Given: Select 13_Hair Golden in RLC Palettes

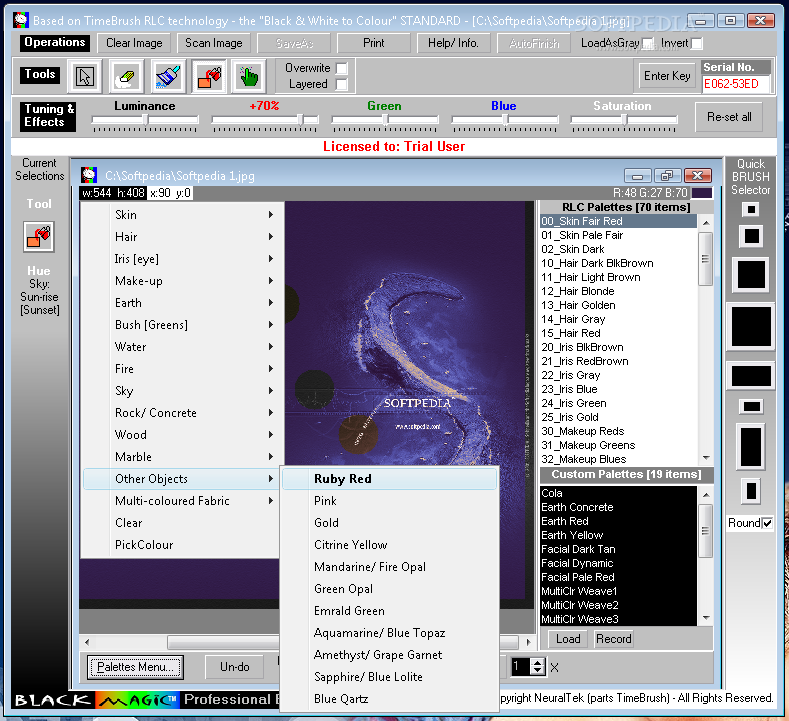Looking at the screenshot, I should pyautogui.click(x=618, y=305).
